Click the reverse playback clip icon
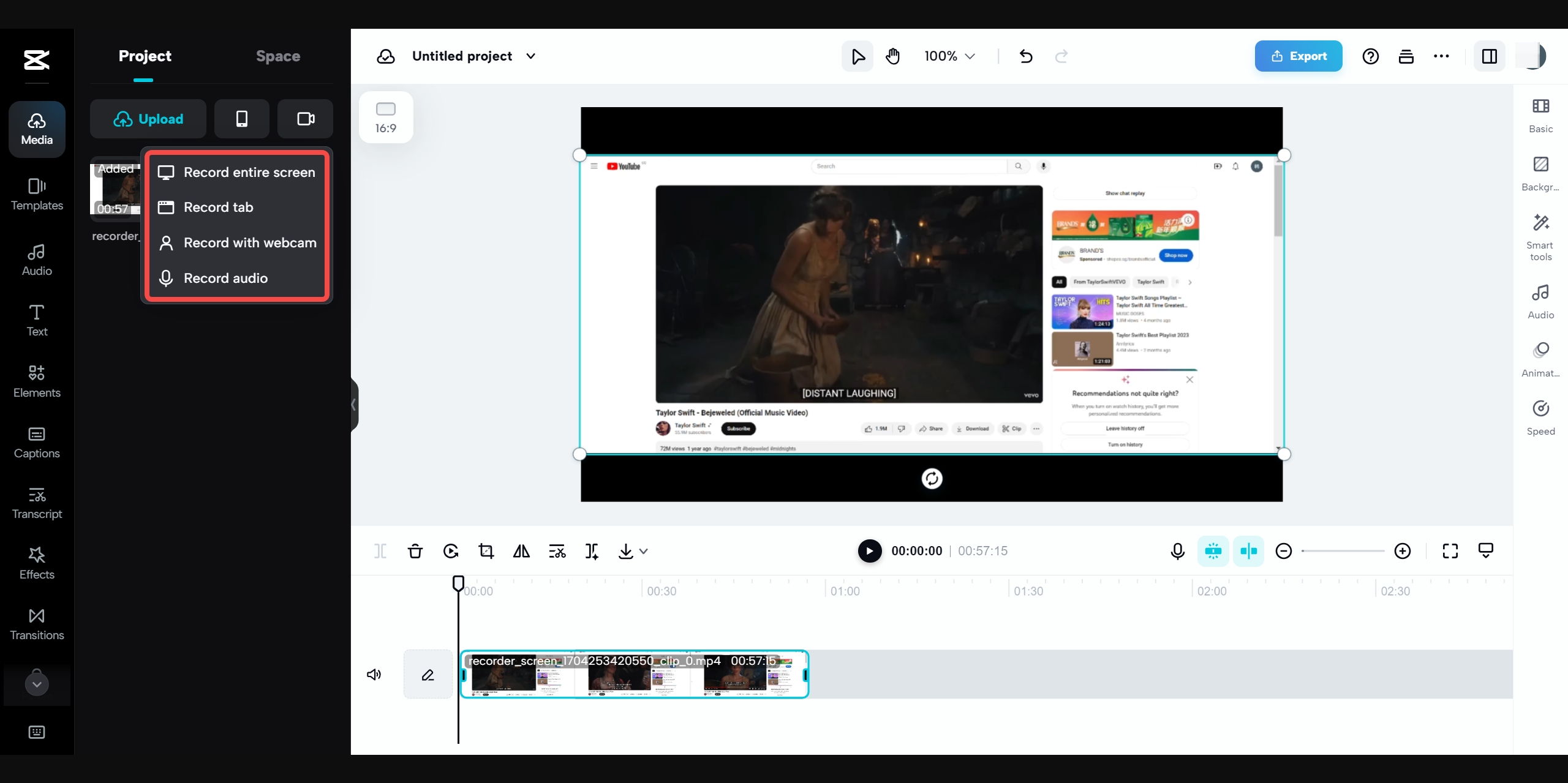This screenshot has width=1568, height=783. click(451, 552)
